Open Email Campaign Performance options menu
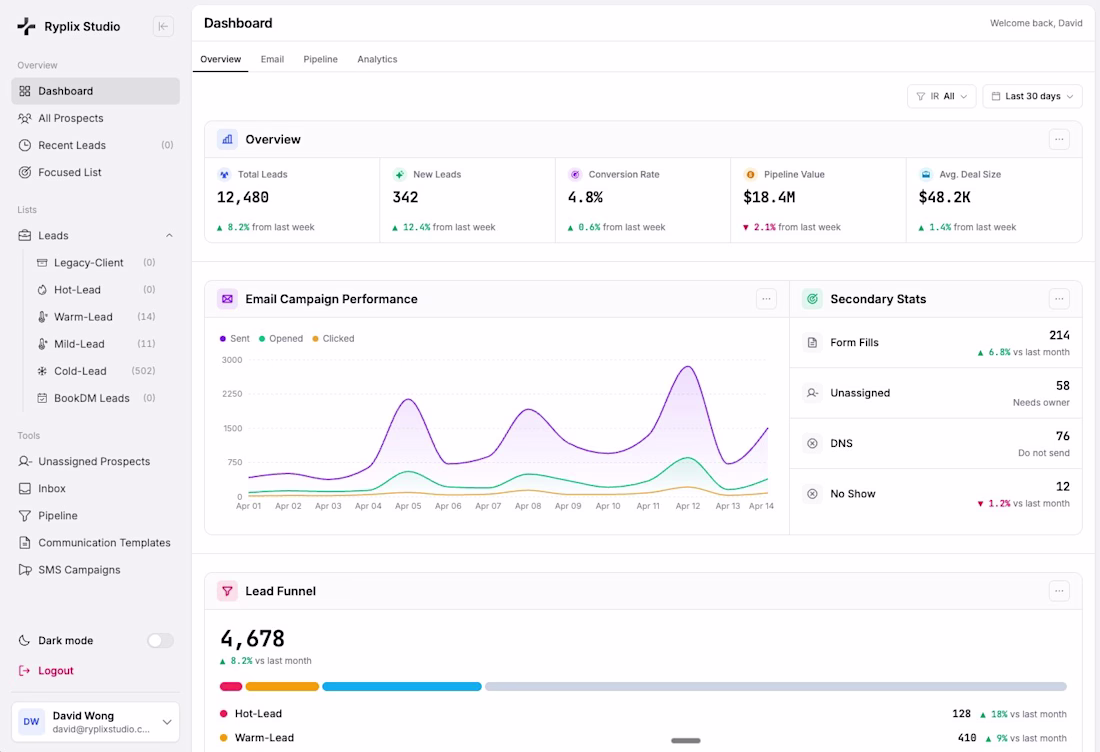Viewport: 1100px width, 752px height. point(766,299)
